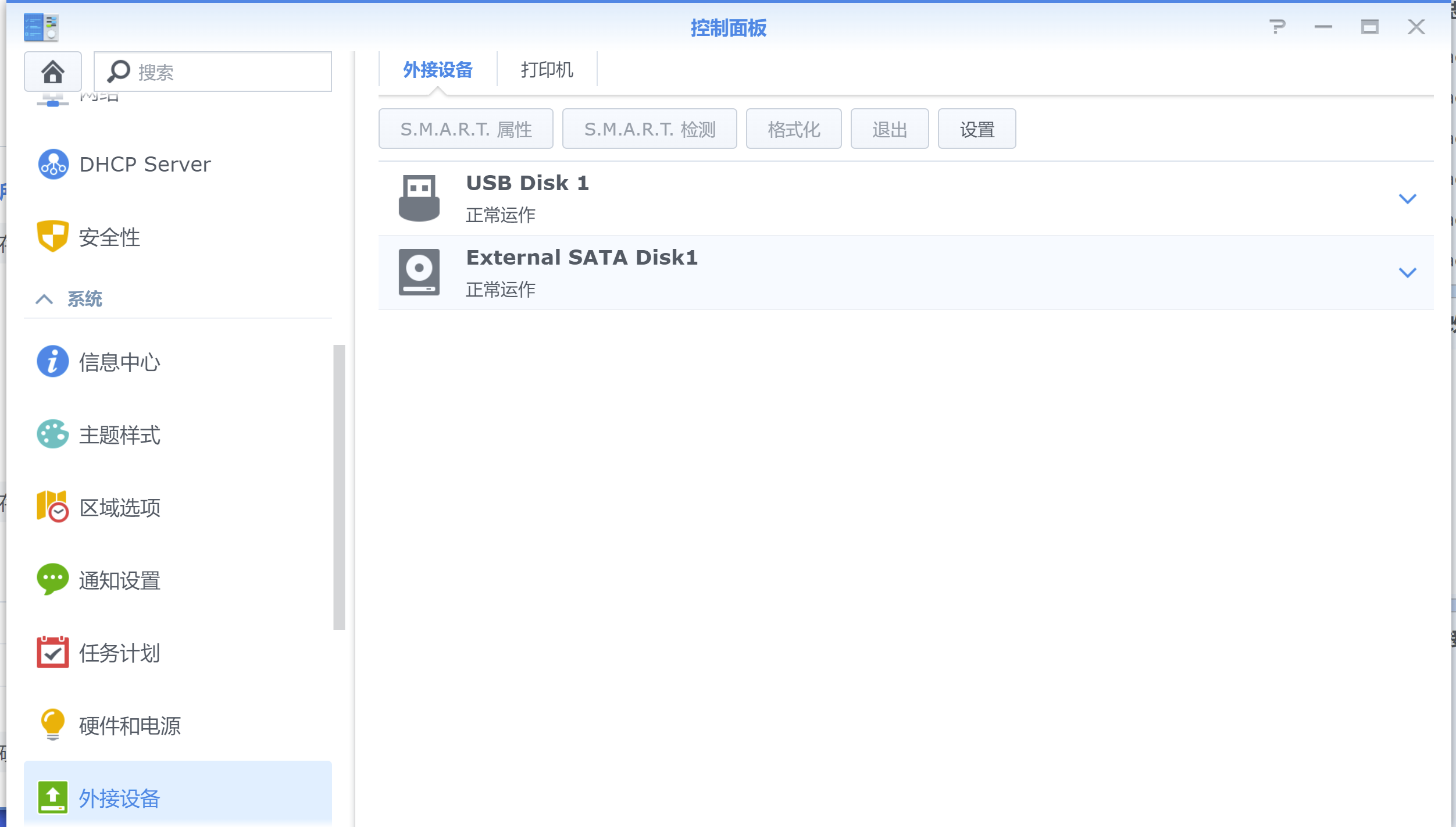Image resolution: width=1456 pixels, height=827 pixels.
Task: Open 主题样式 in the sidebar
Action: (178, 434)
